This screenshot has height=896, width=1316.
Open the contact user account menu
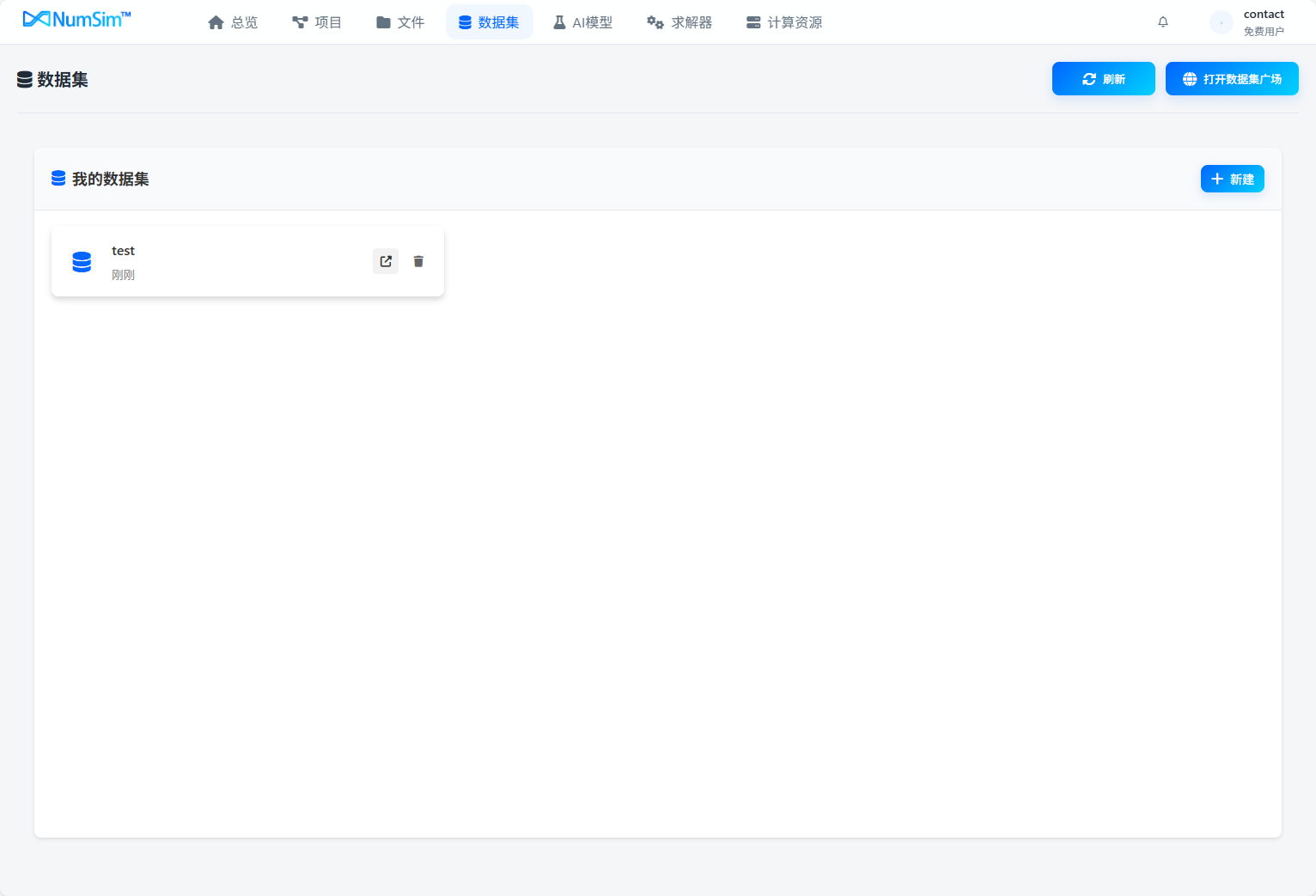point(1264,22)
